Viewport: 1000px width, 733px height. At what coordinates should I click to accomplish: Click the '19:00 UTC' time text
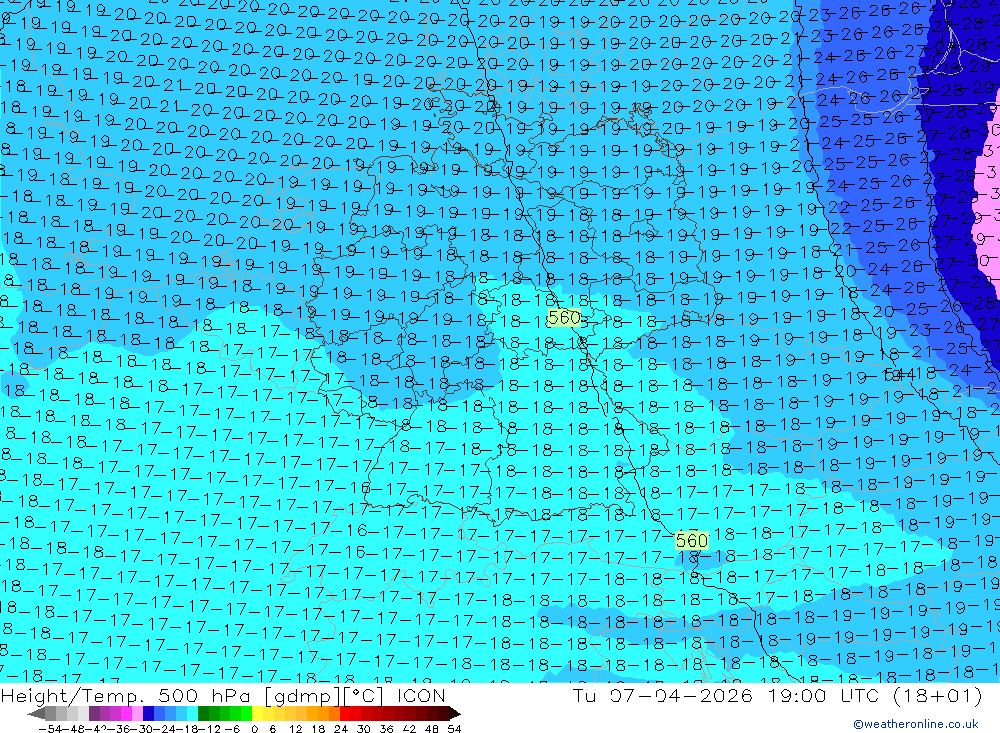click(x=822, y=695)
